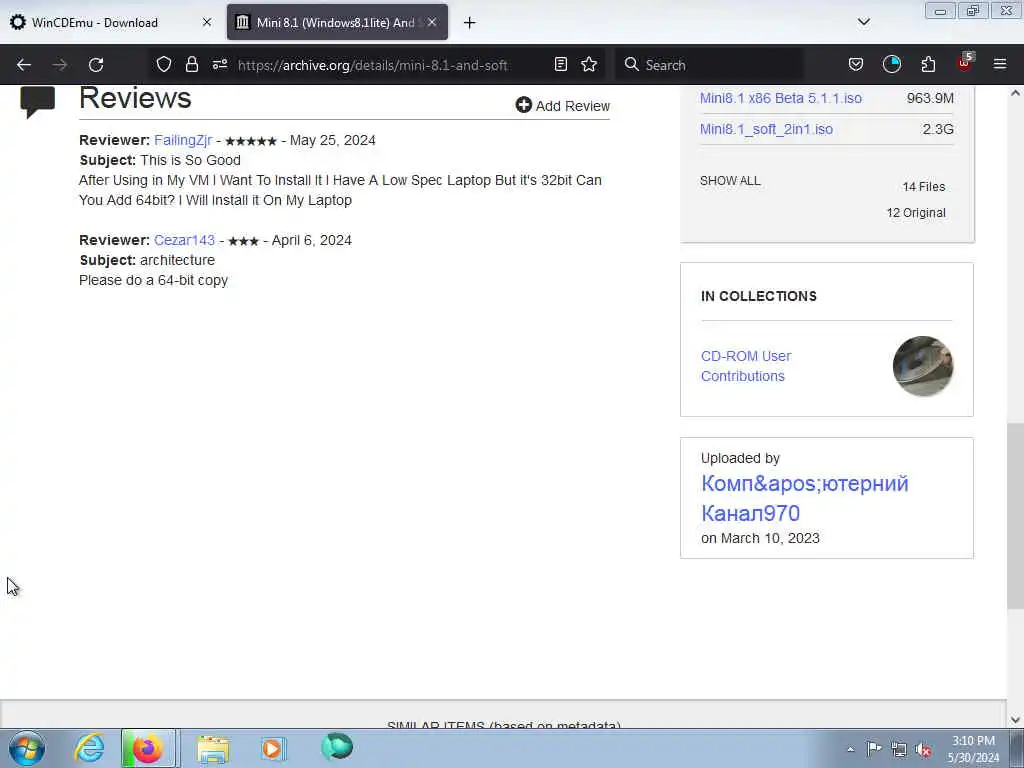
Task: Click the 'Please do a 64-bit copy' text
Action: [x=153, y=280]
